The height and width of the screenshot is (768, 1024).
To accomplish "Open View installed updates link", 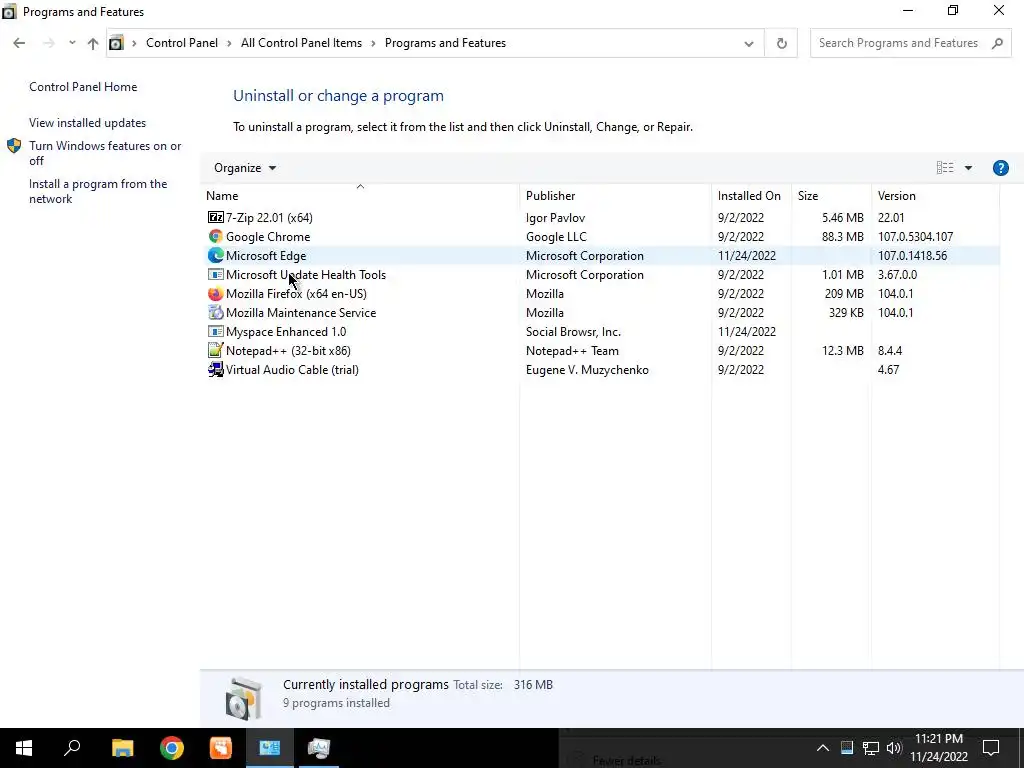I will coord(88,123).
